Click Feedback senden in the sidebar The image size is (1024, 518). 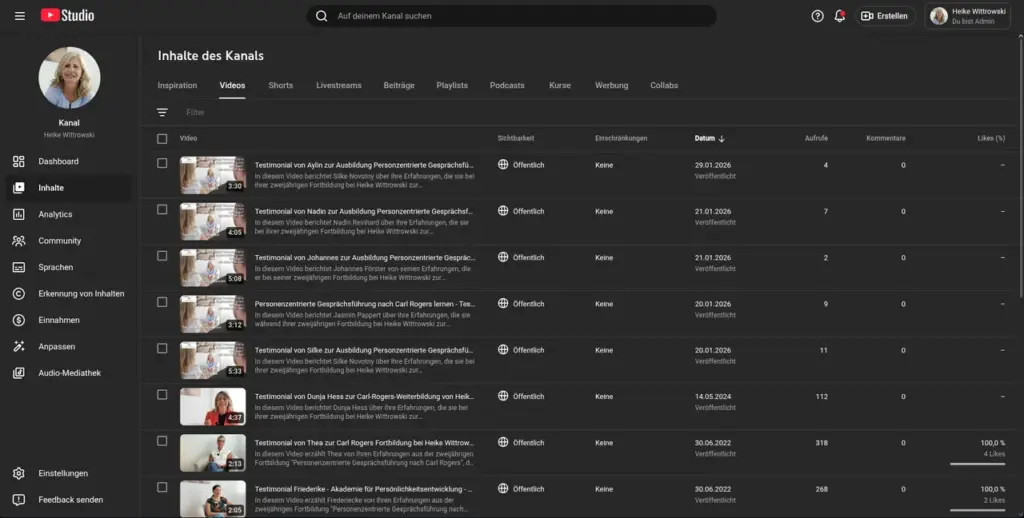tap(69, 500)
